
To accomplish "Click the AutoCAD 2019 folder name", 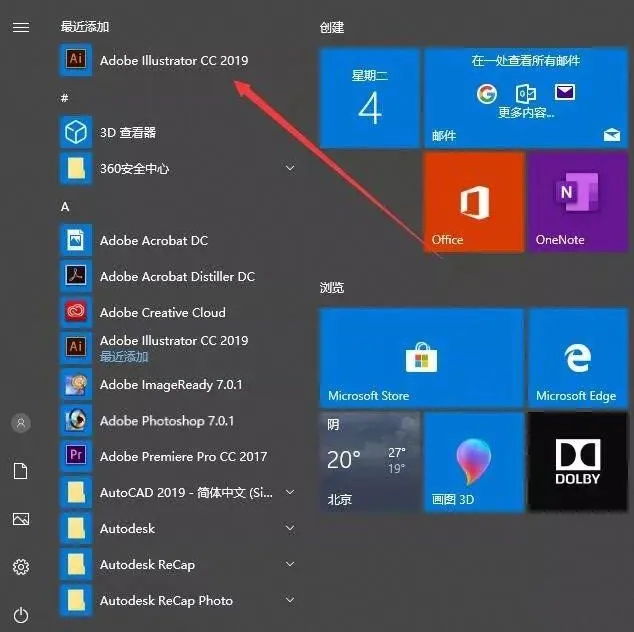I will tap(186, 492).
